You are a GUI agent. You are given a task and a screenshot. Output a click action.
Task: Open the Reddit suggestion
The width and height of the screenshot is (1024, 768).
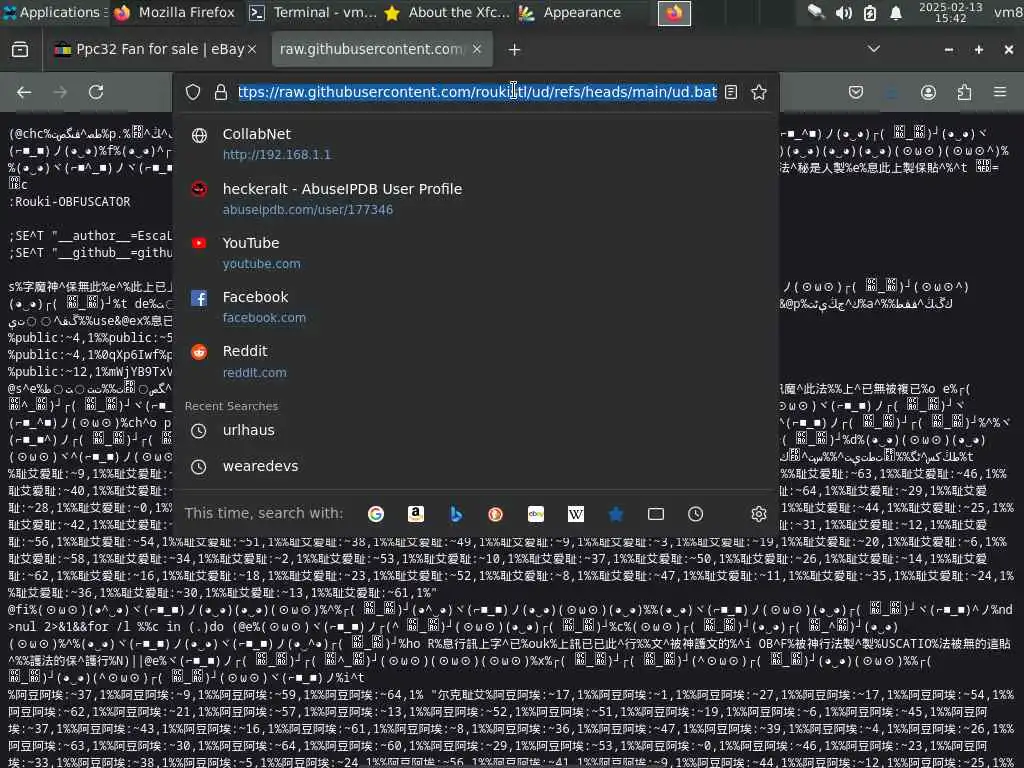pos(476,361)
